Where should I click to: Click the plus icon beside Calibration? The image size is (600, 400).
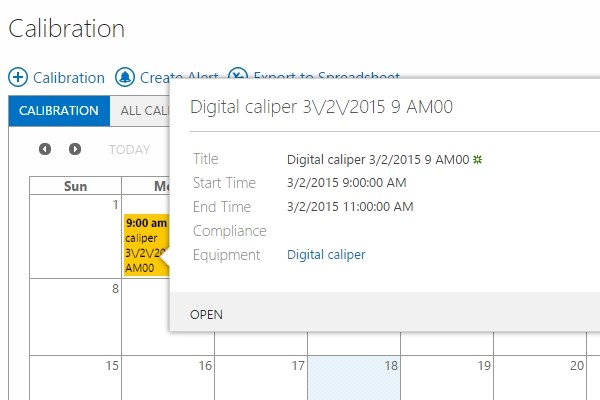[18, 77]
